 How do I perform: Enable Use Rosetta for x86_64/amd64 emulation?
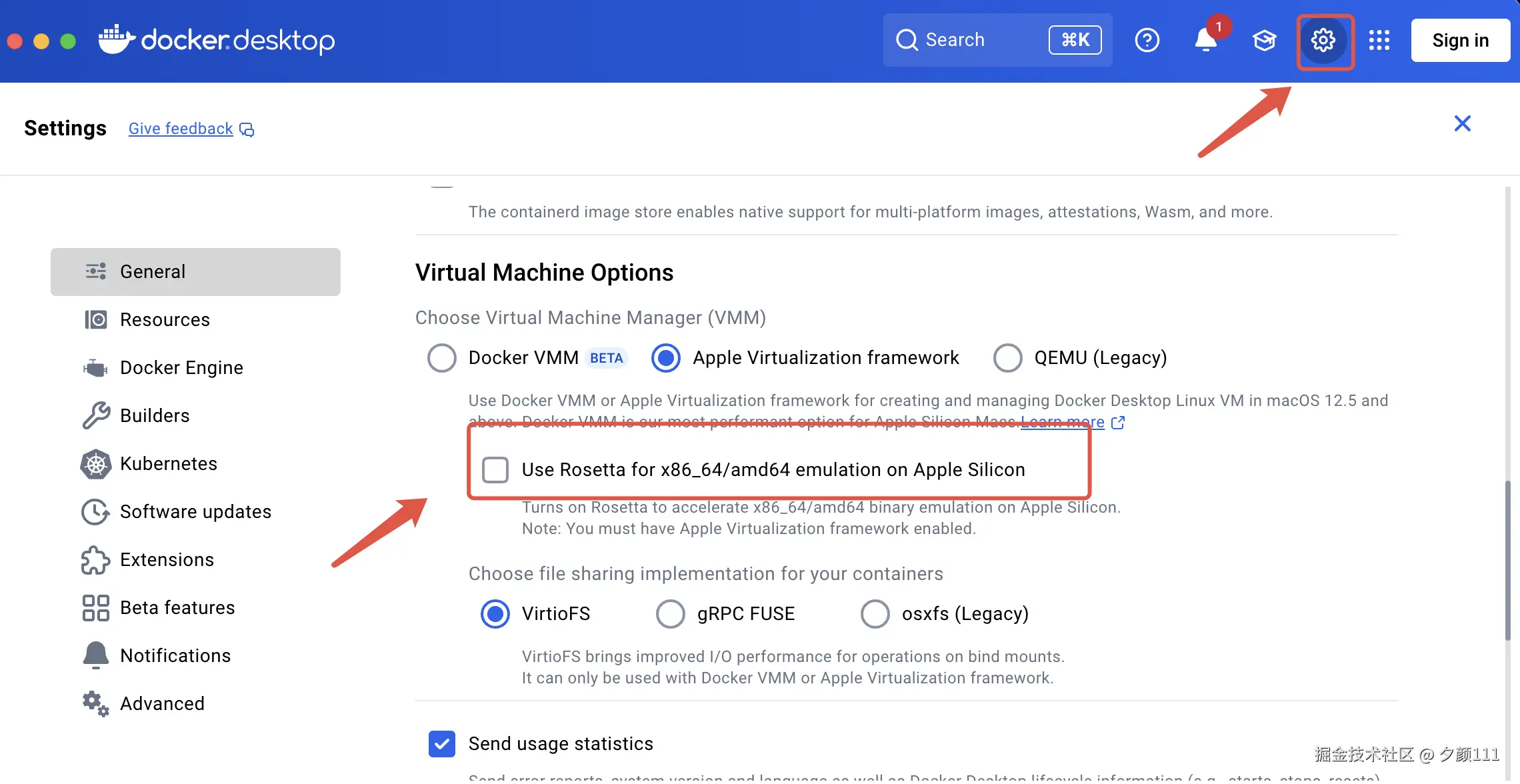tap(495, 470)
